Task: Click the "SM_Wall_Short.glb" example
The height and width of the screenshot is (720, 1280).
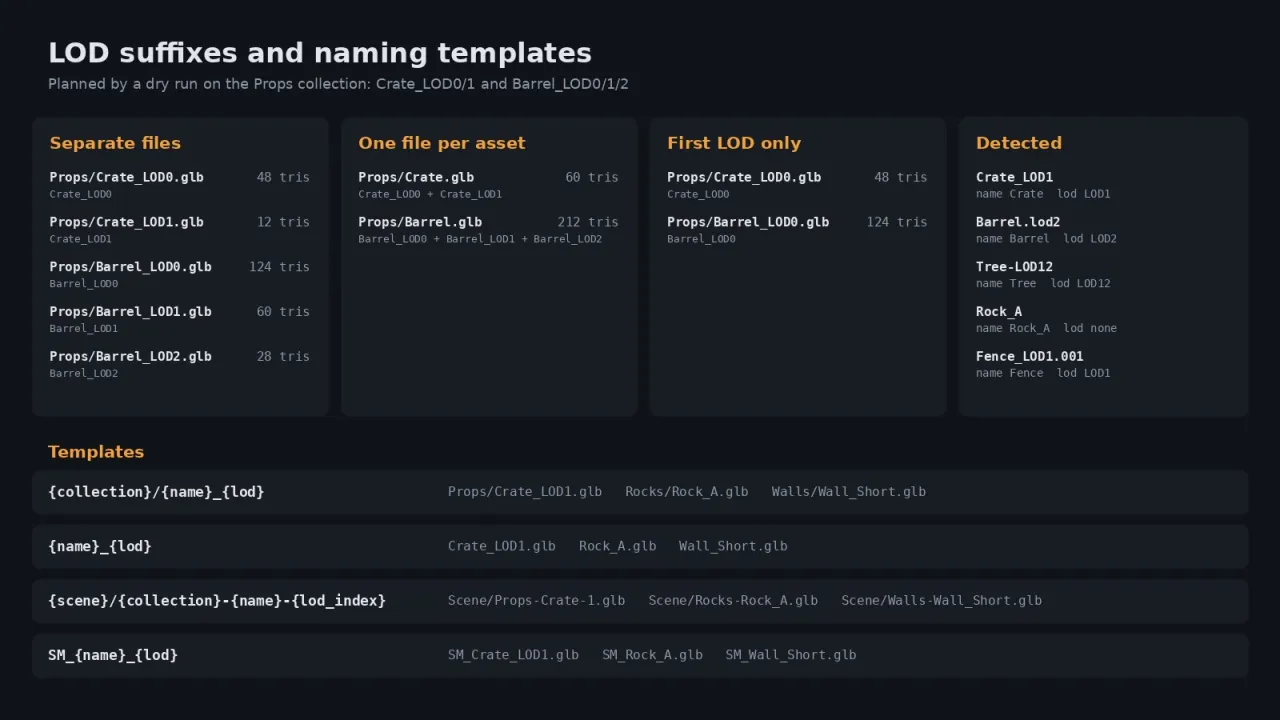Action: [x=791, y=655]
